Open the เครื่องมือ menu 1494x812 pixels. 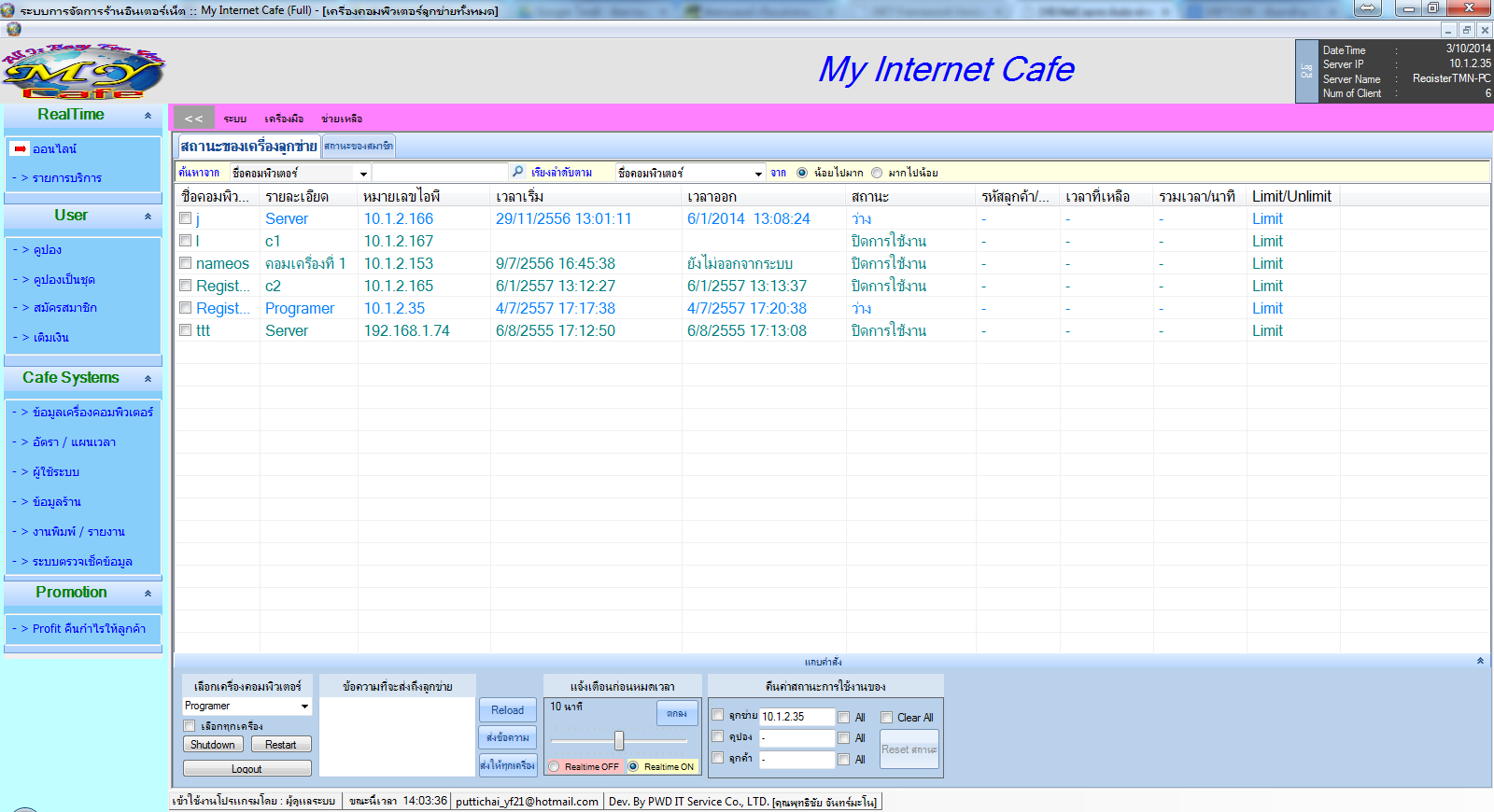point(284,119)
